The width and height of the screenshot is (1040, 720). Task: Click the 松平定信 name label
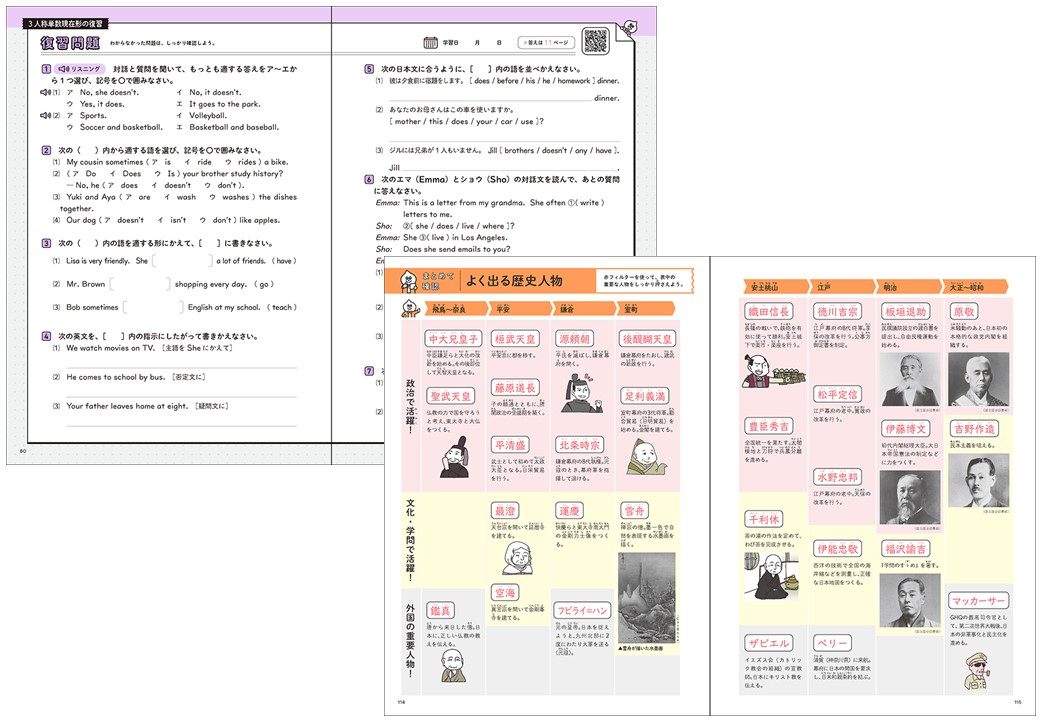[x=837, y=394]
